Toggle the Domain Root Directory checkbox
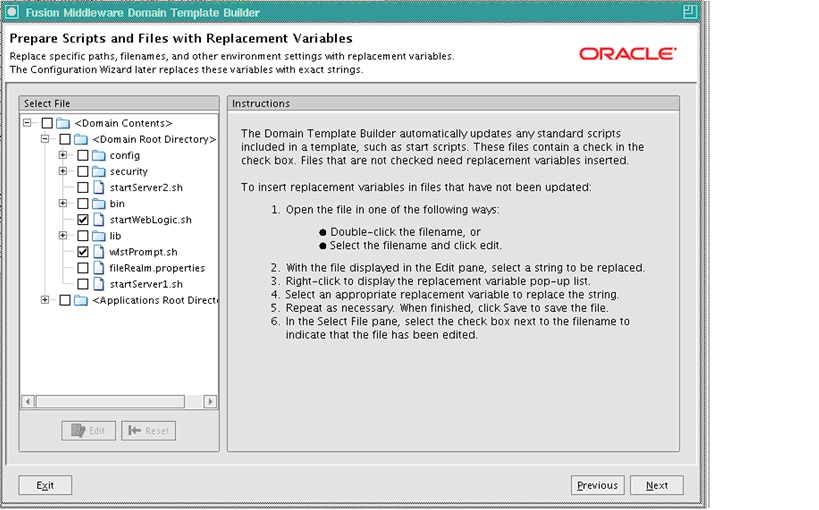819x510 pixels. (x=65, y=140)
